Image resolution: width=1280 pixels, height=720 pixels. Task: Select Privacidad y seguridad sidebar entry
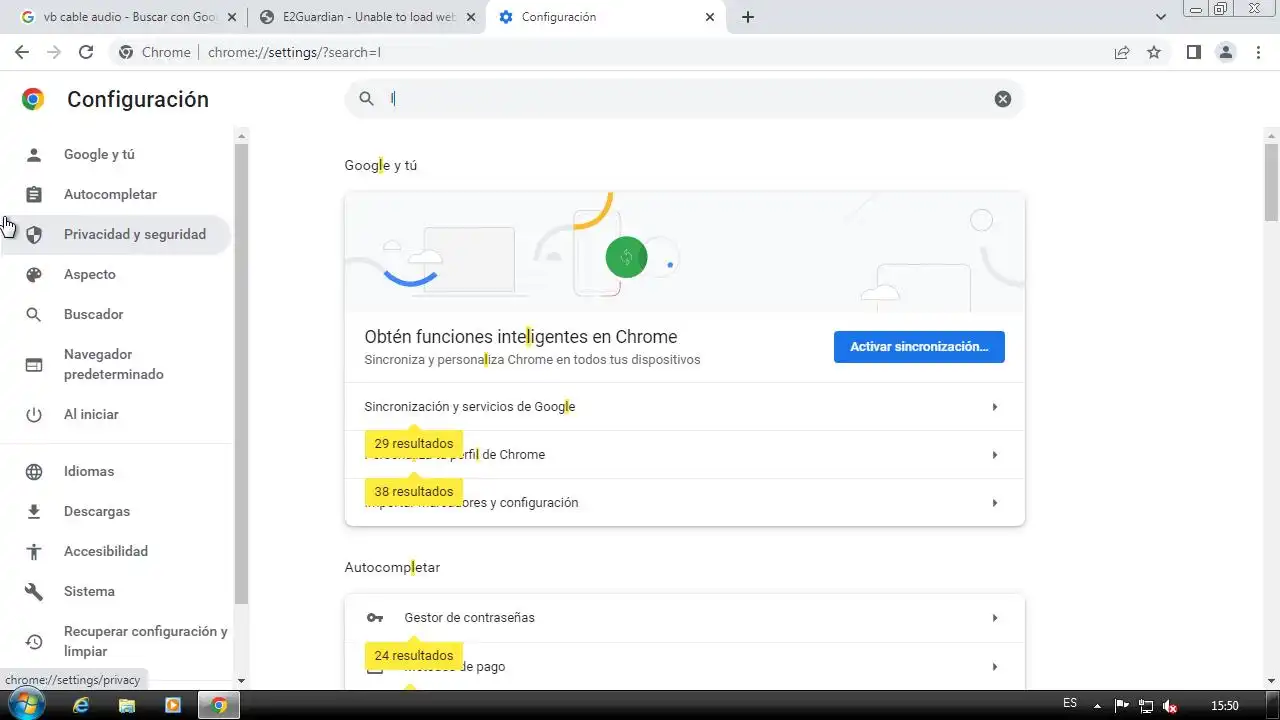tap(135, 234)
